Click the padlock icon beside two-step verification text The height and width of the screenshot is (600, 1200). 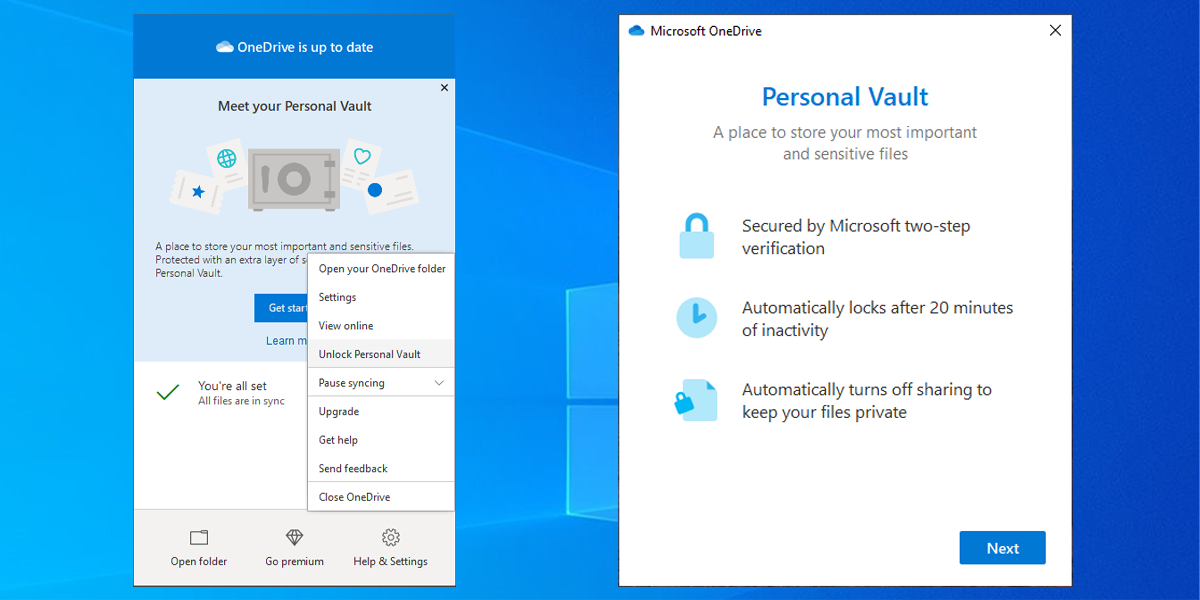697,234
